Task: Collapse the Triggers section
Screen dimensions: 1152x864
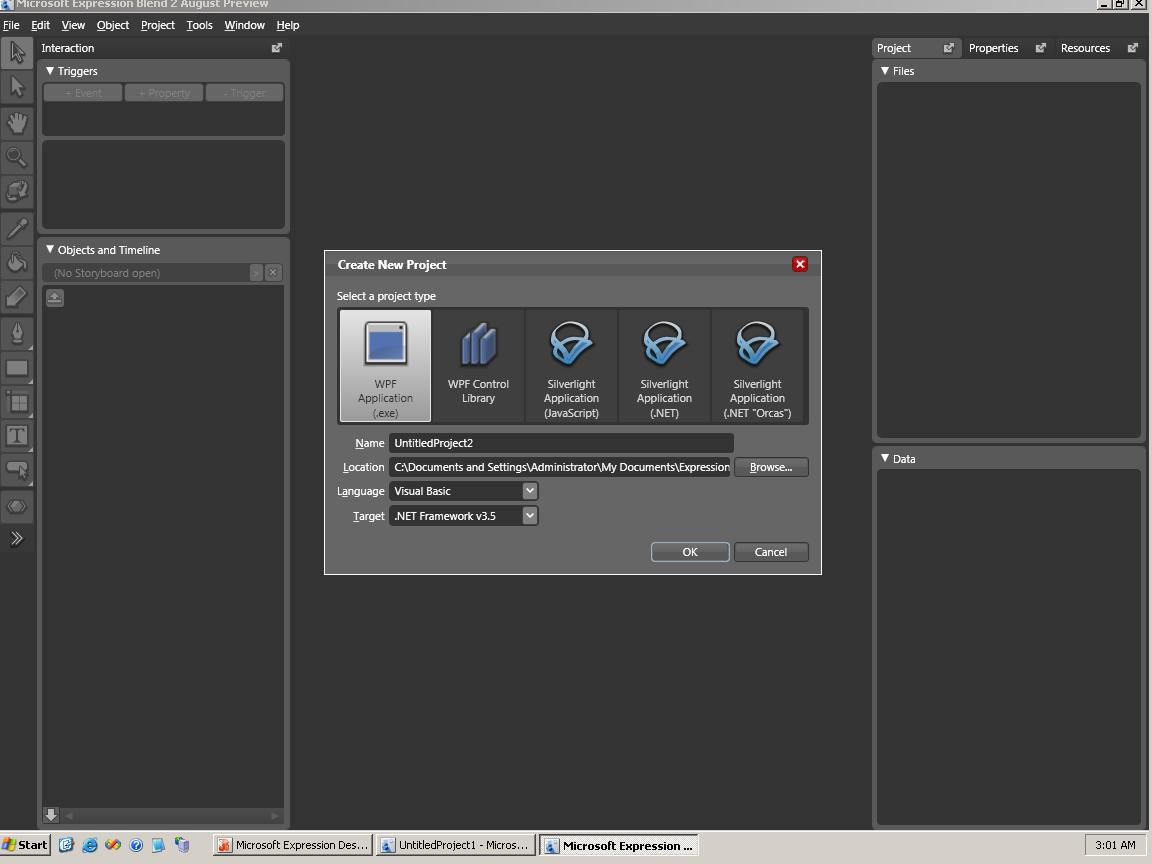Action: [x=50, y=71]
